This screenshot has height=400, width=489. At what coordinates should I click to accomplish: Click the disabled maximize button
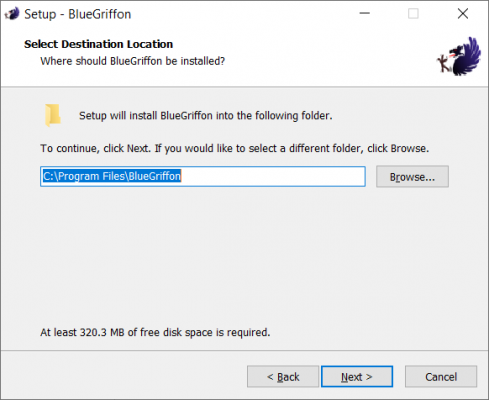click(413, 14)
